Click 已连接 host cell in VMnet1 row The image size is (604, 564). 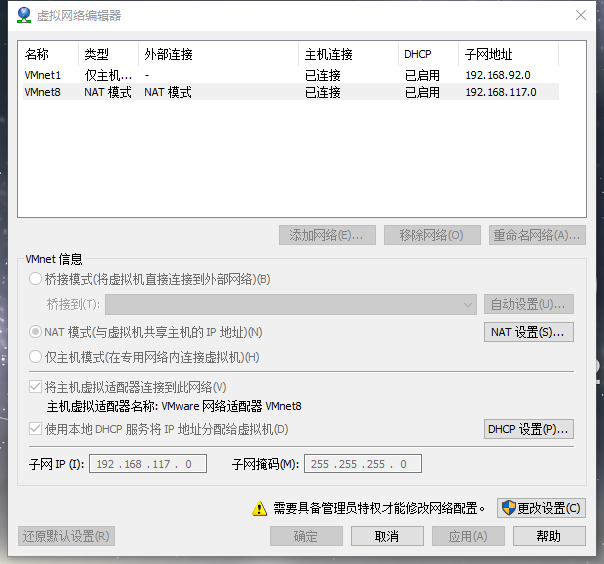tap(323, 75)
